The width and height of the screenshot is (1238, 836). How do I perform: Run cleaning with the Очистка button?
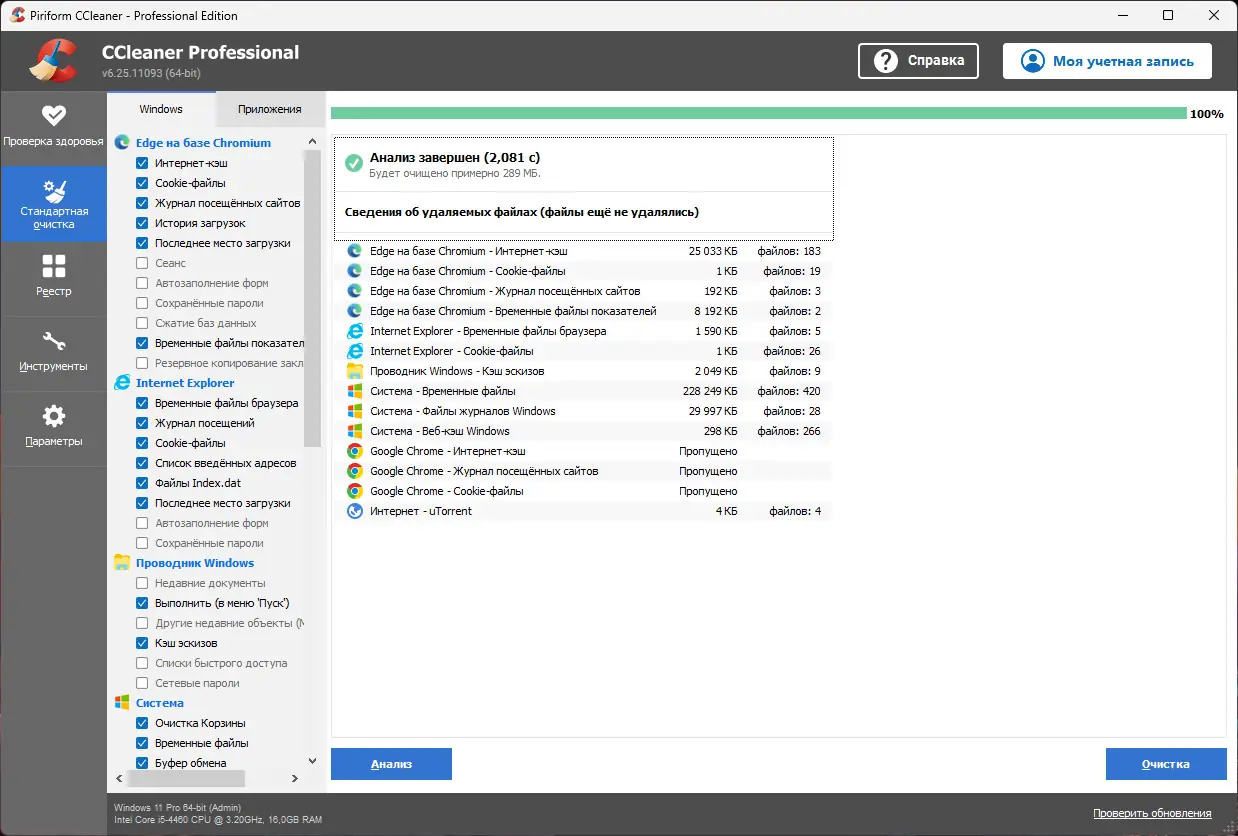(x=1166, y=764)
